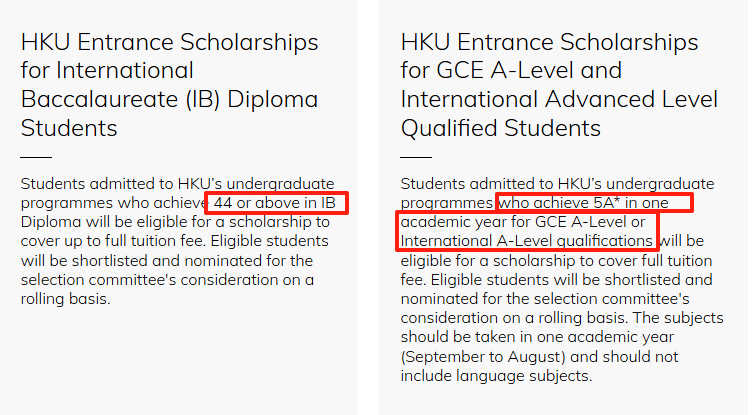The image size is (752, 415).
Task: Click "Baccalaureate (IB) Diploma" in the left heading
Action: point(170,100)
